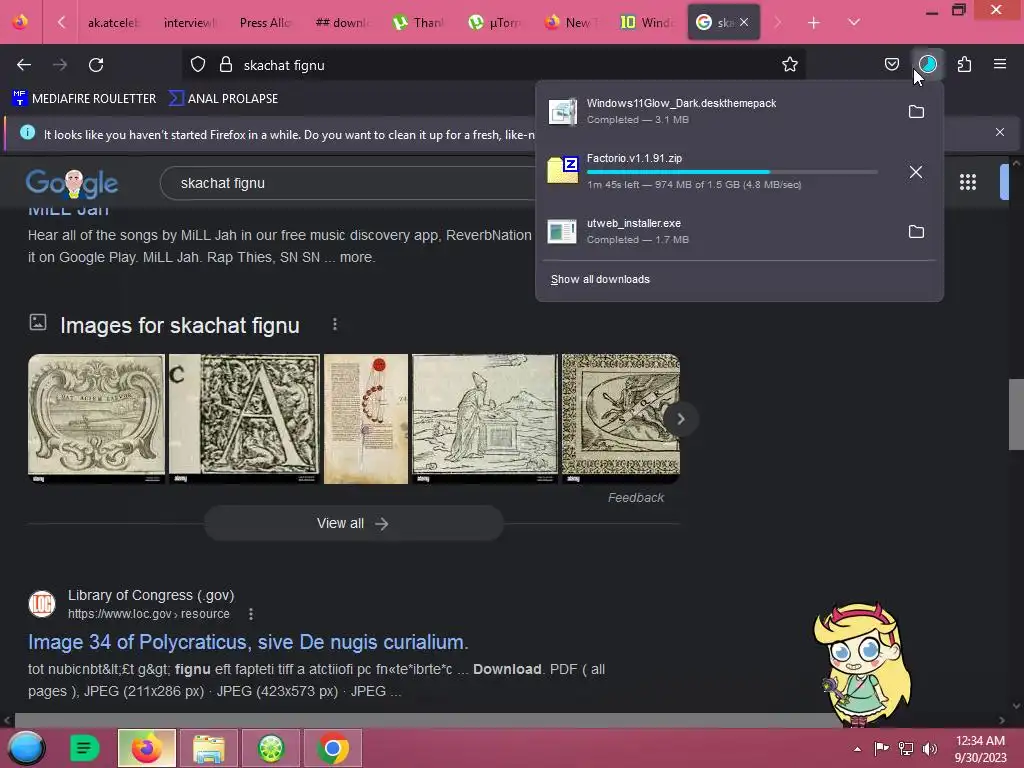Bookmark this page with the star
This screenshot has width=1024, height=768.
(790, 65)
